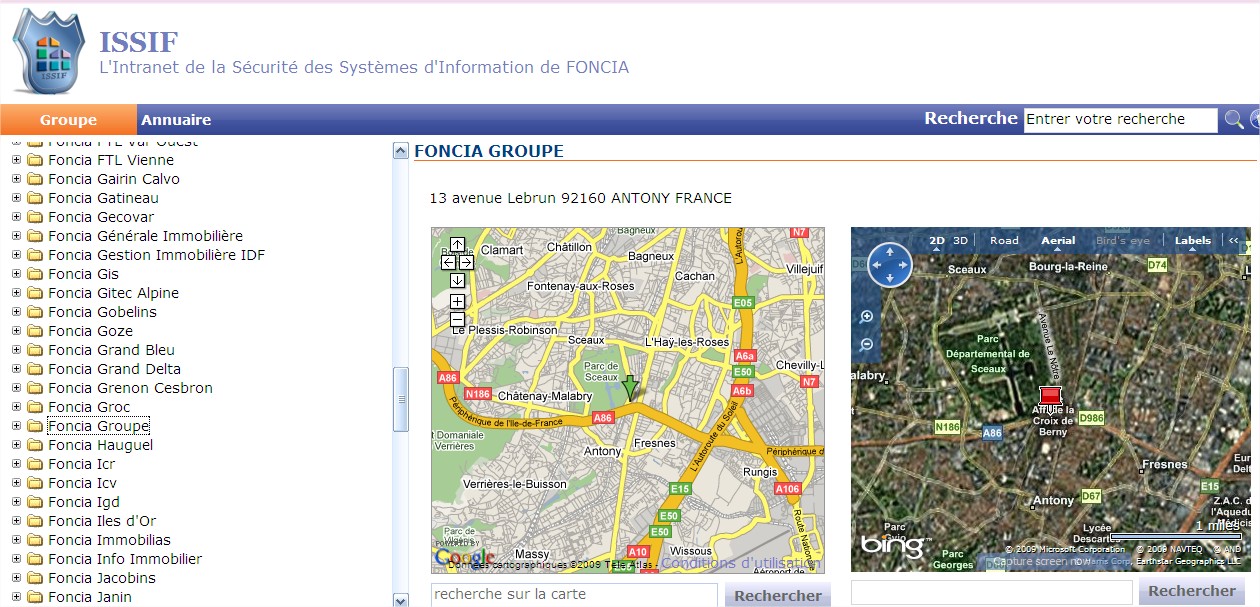1260x607 pixels.
Task: Switch Bing map to 3D mode
Action: [x=960, y=240]
